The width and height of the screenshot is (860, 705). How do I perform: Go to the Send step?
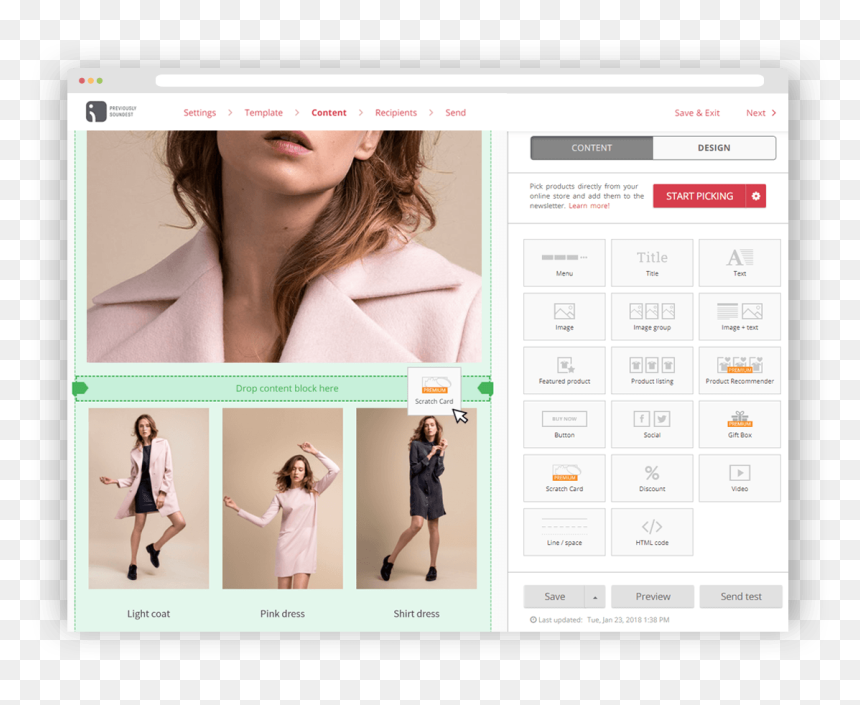[455, 112]
